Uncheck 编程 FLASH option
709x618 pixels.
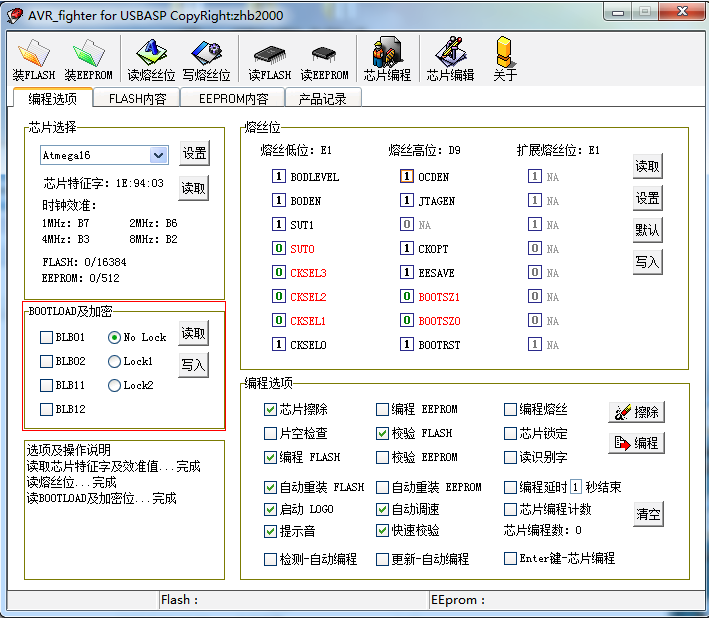pos(270,458)
